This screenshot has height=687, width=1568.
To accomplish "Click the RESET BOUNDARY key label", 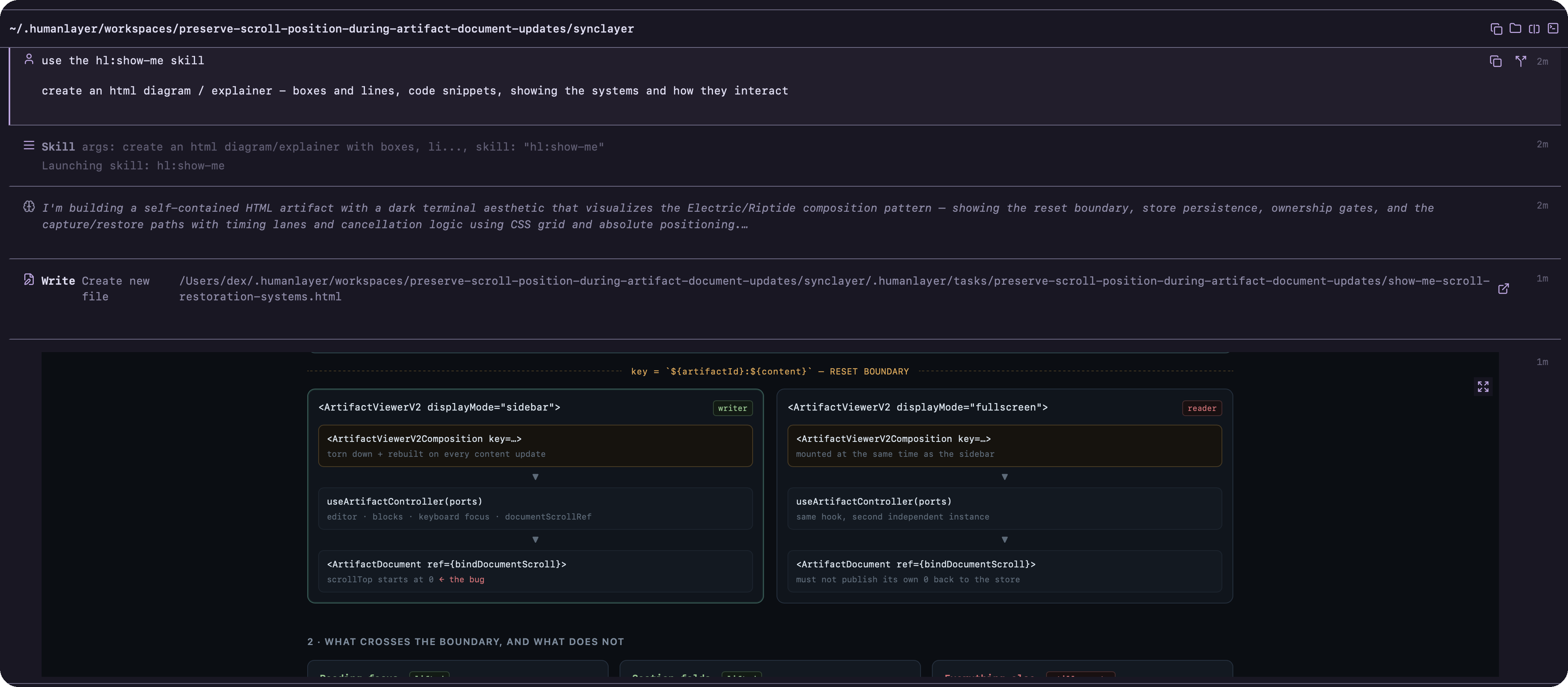I will pyautogui.click(x=770, y=371).
